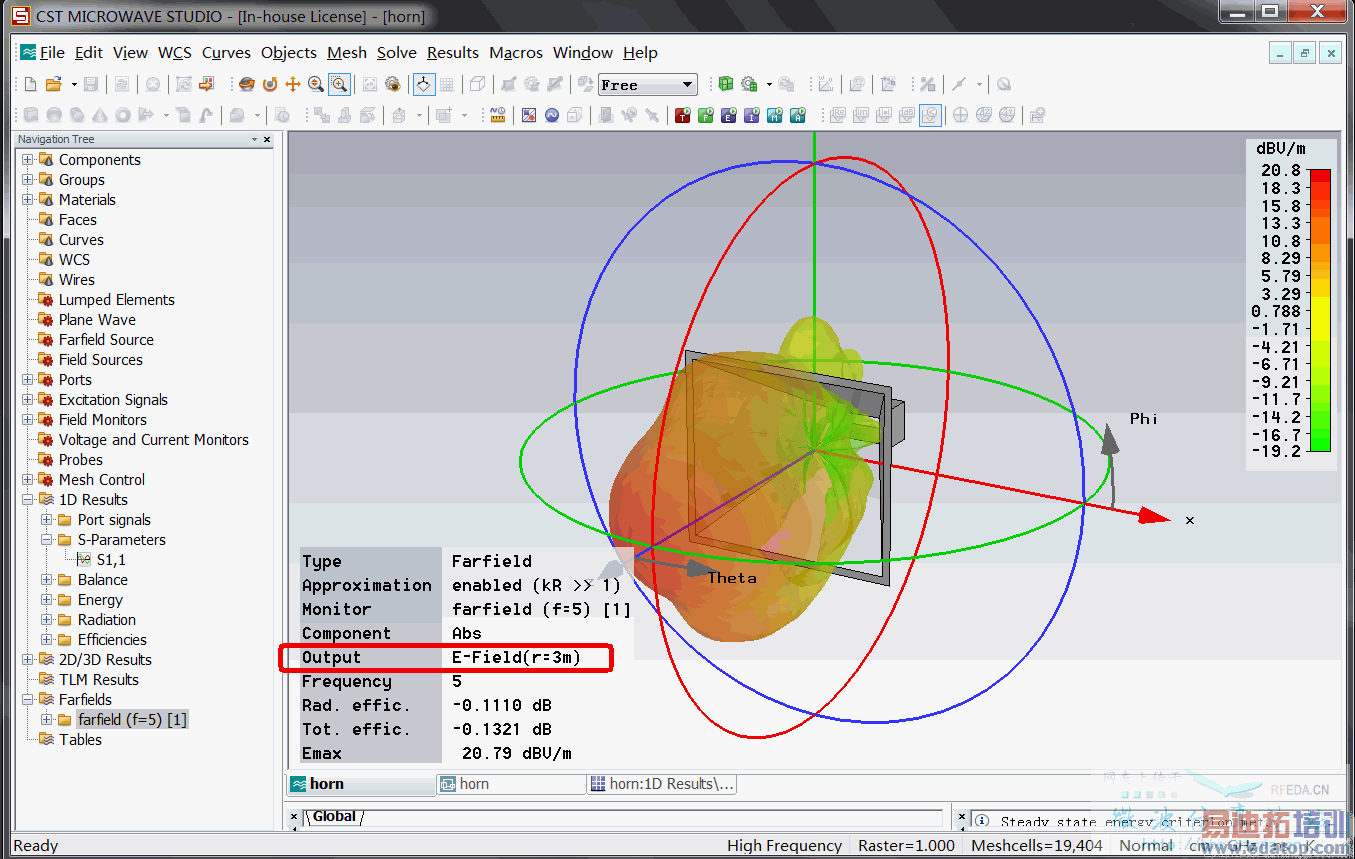Image resolution: width=1355 pixels, height=859 pixels.
Task: Open the Results menu
Action: (x=452, y=53)
